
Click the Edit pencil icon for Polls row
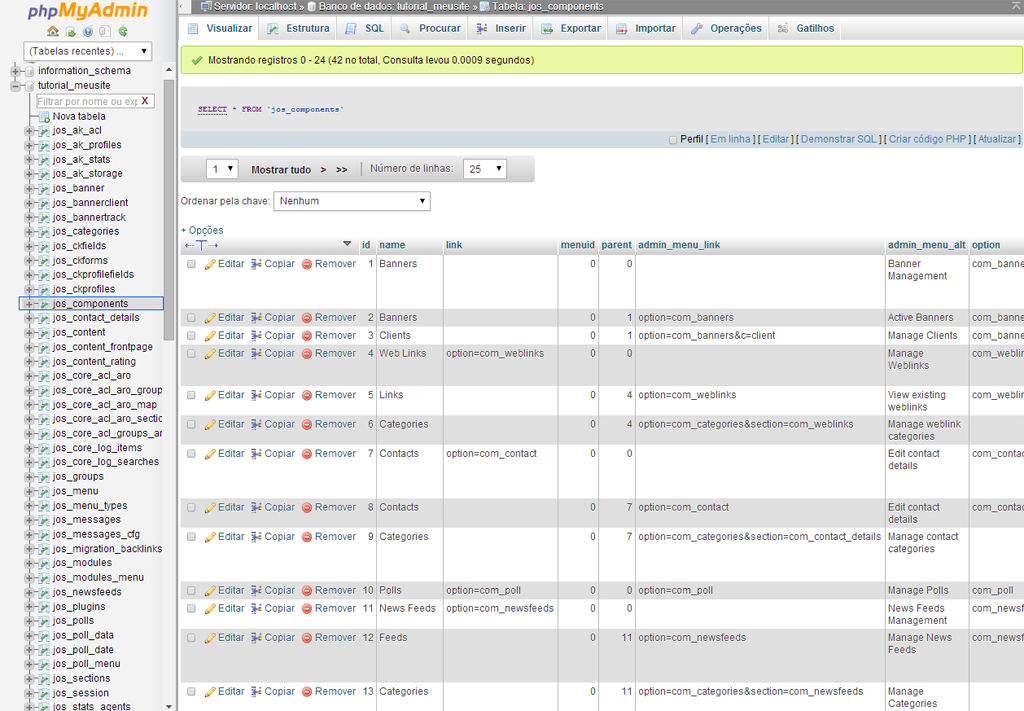tap(210, 591)
